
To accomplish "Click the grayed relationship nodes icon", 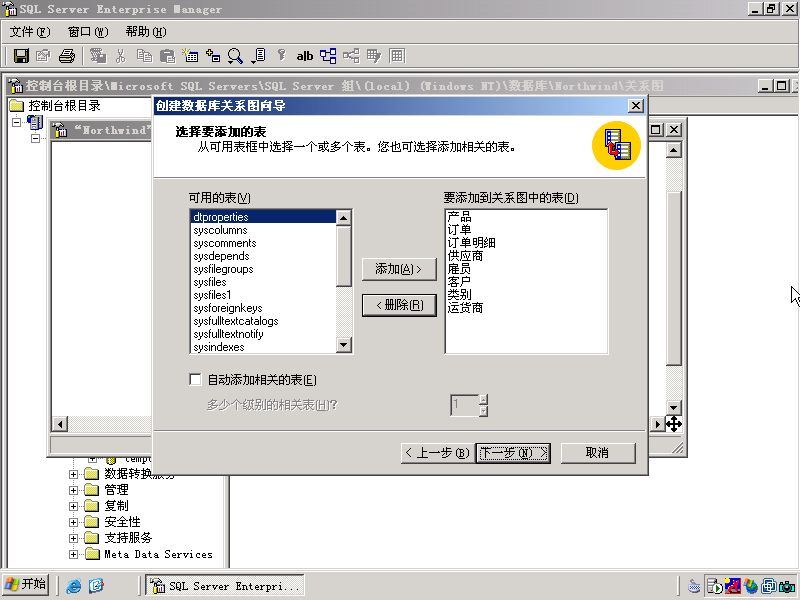I will tap(351, 56).
